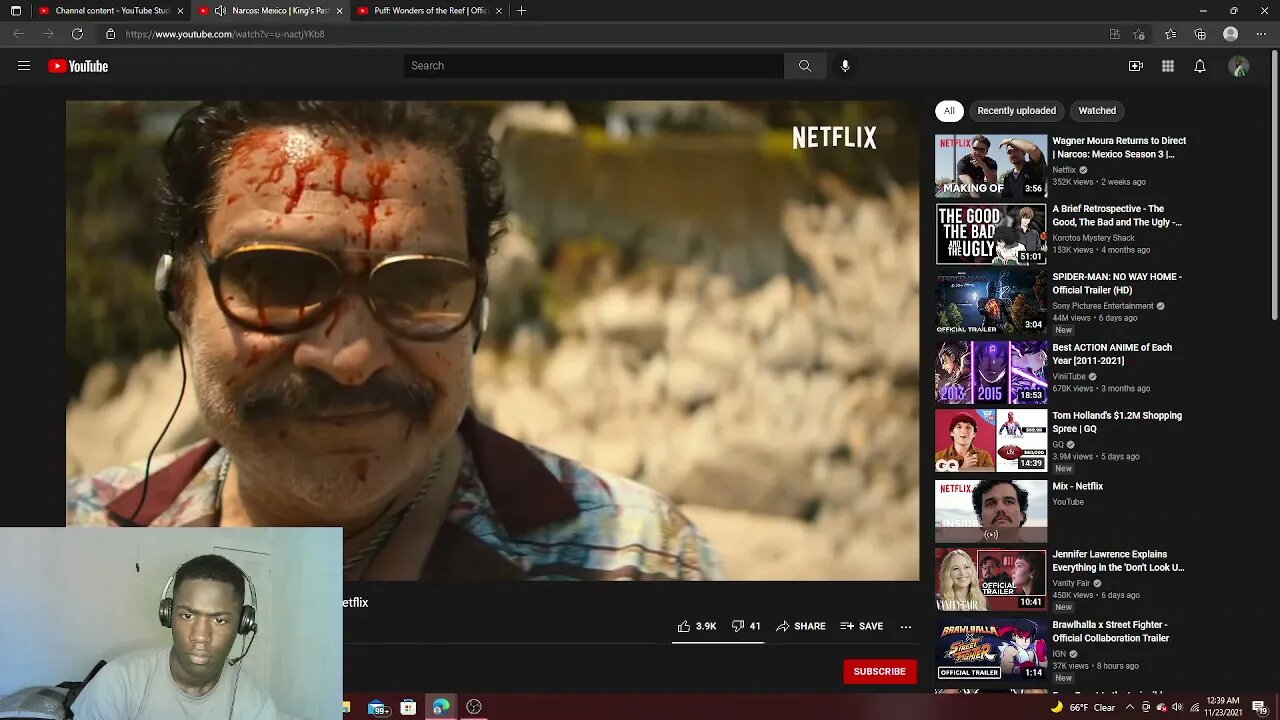Open Microsoft Store in taskbar
The width and height of the screenshot is (1280, 720).
pos(408,707)
